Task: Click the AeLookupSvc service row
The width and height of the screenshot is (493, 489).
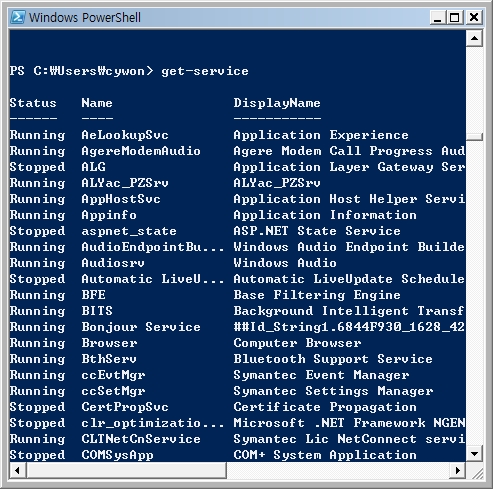Action: coord(237,135)
